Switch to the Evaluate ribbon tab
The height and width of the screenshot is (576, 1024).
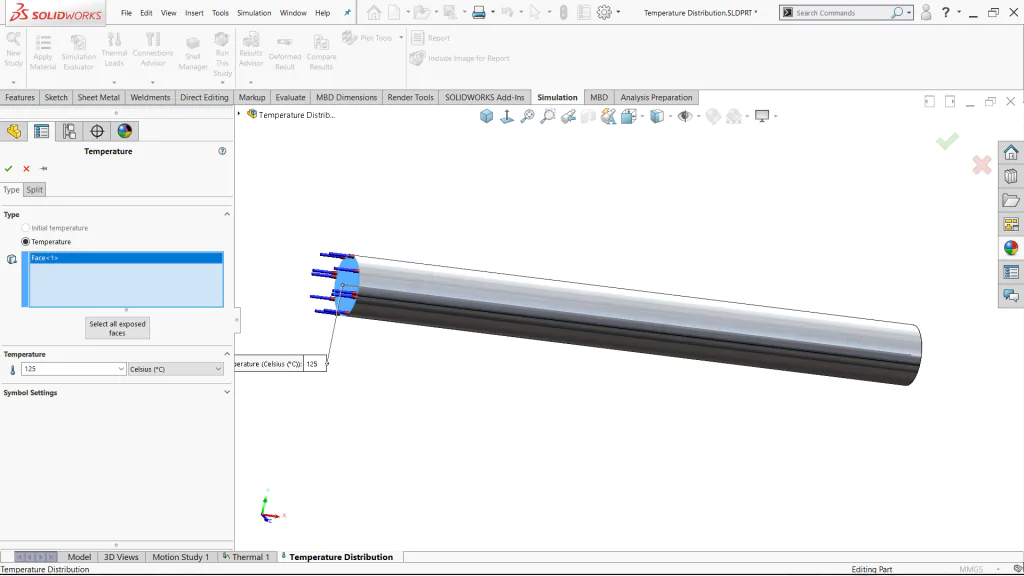pos(290,97)
